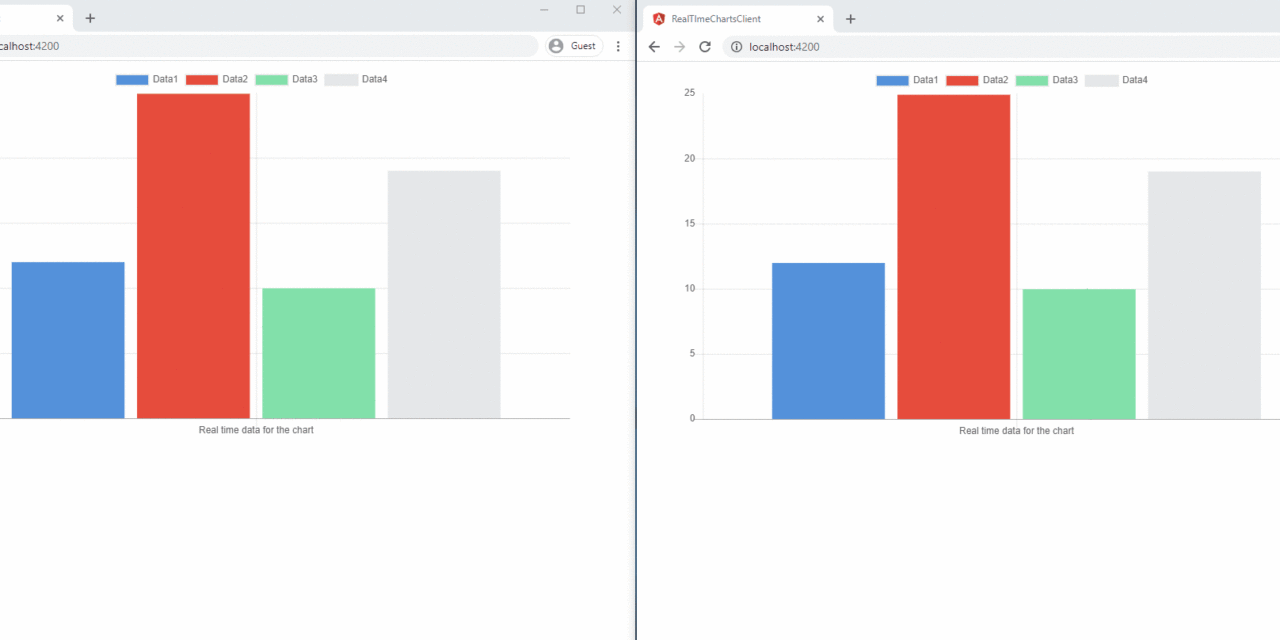Click the Guest profile button
This screenshot has width=1280, height=640.
574,46
